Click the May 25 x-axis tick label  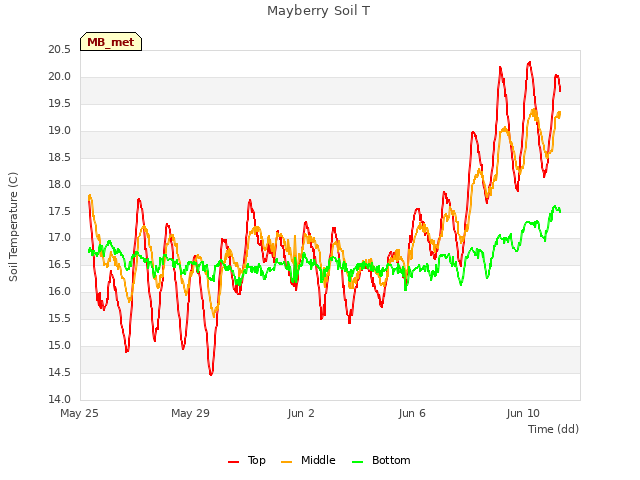pos(79,413)
